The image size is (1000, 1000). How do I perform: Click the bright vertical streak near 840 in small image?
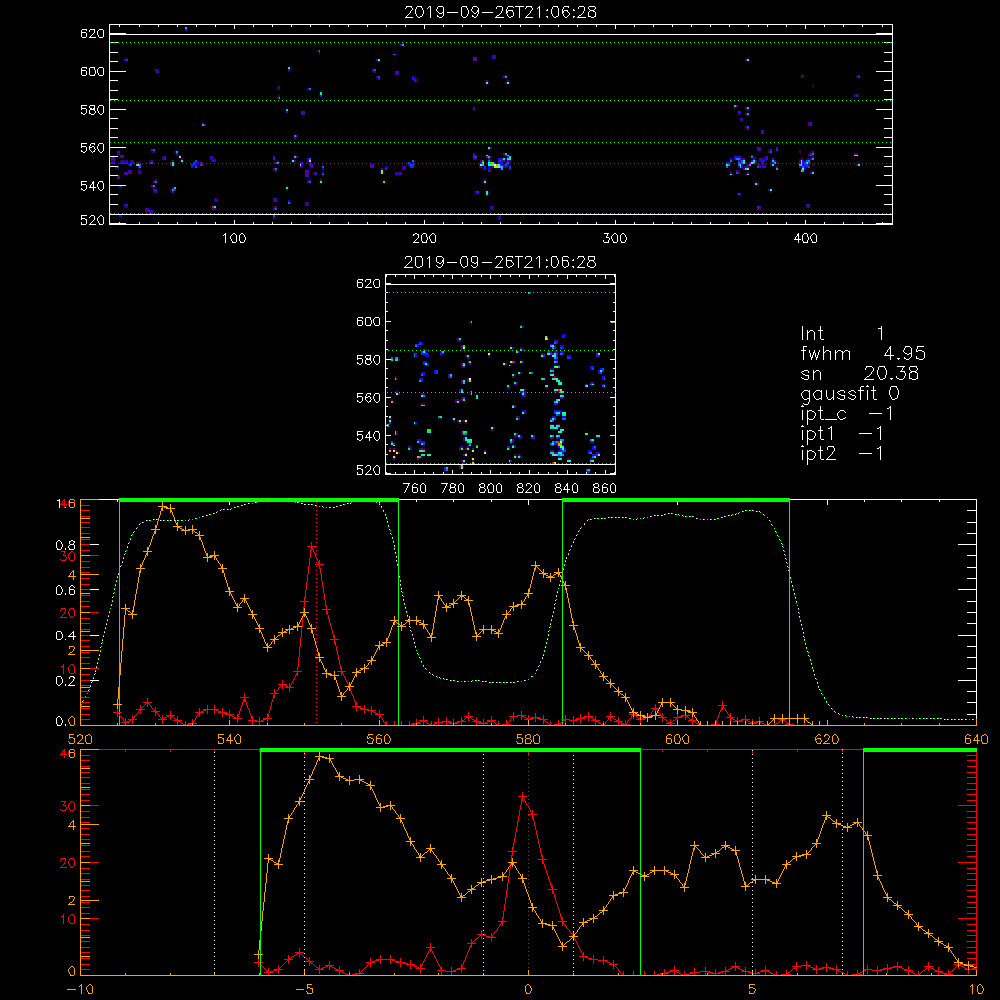[x=558, y=399]
